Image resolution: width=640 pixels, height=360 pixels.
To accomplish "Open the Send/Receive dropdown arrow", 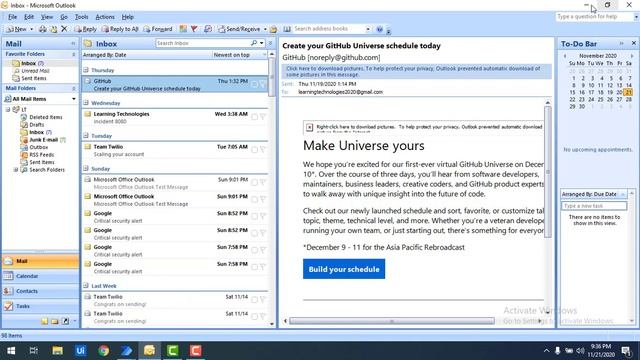I will pyautogui.click(x=265, y=29).
